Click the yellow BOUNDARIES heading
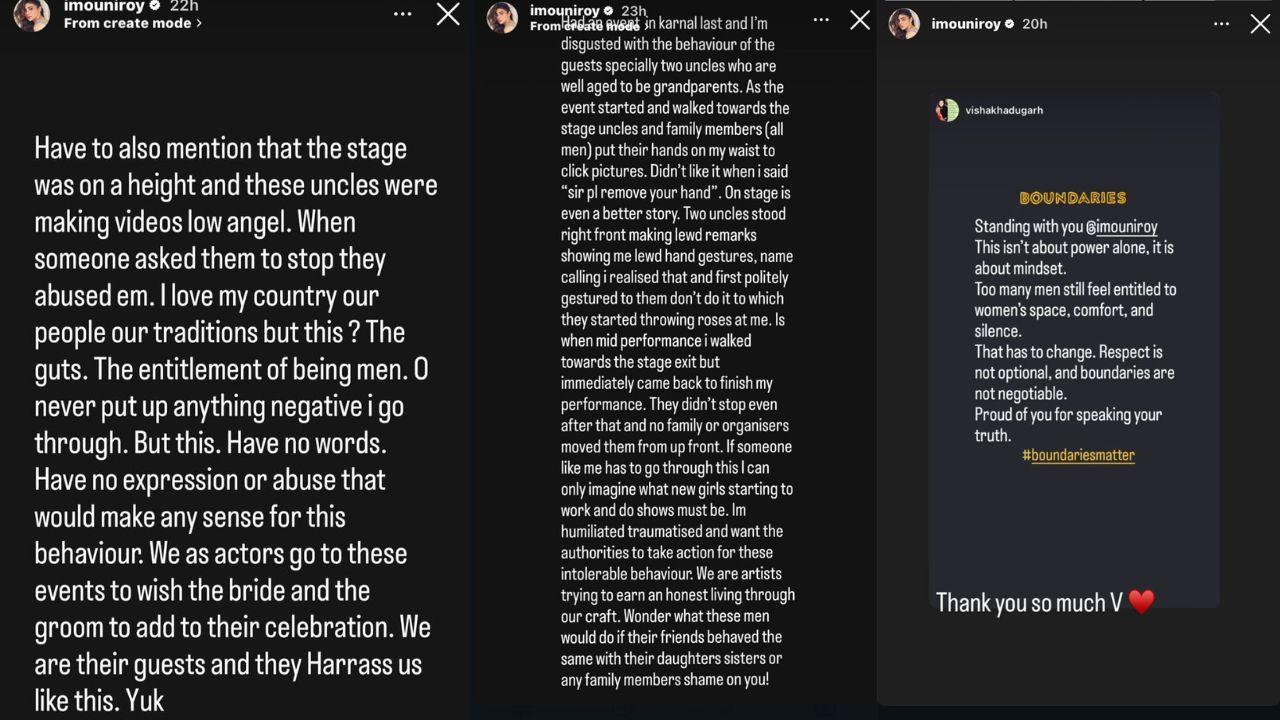This screenshot has width=1280, height=720. 1072,198
